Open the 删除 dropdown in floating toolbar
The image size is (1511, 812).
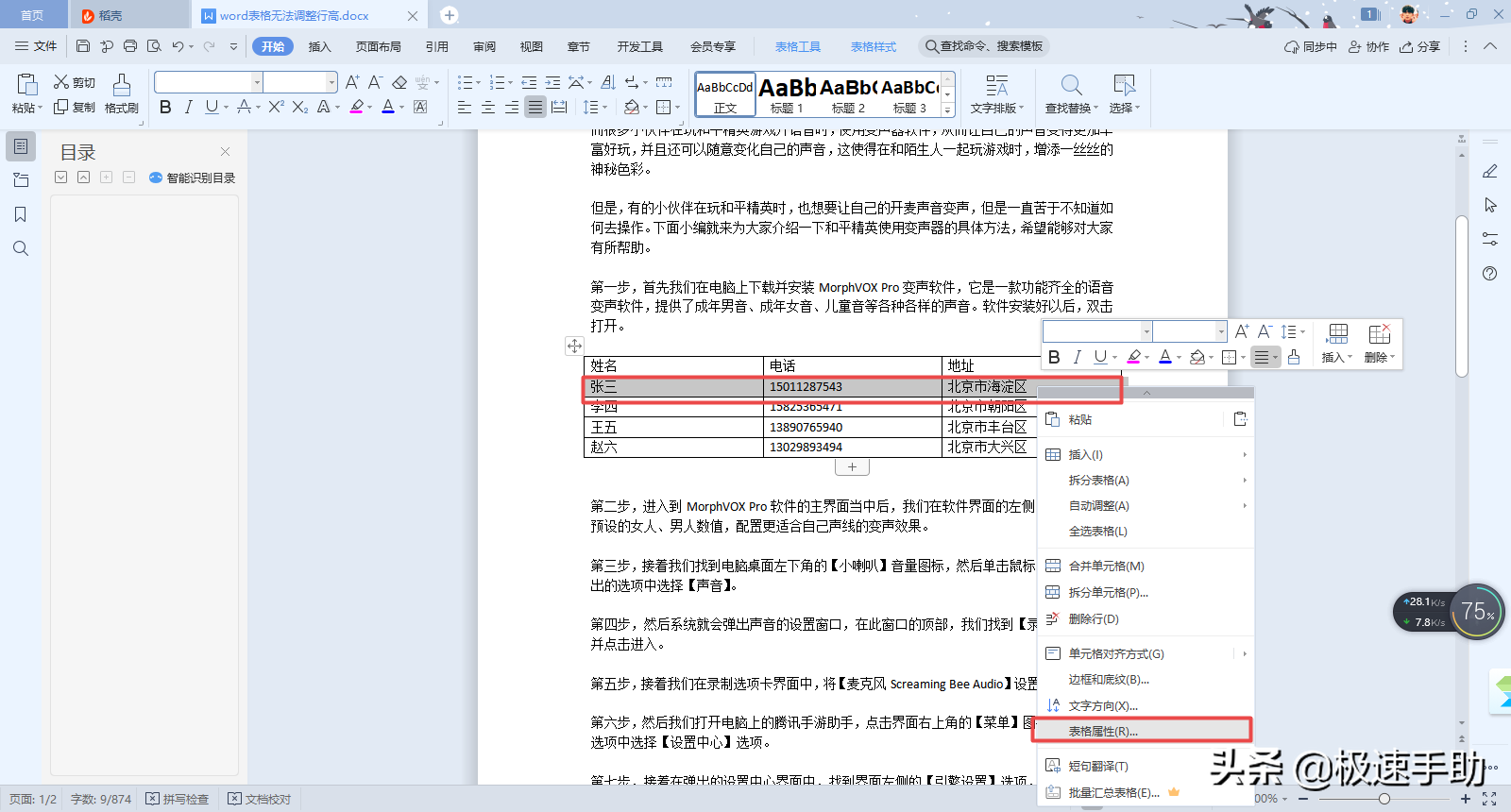pos(1381,357)
